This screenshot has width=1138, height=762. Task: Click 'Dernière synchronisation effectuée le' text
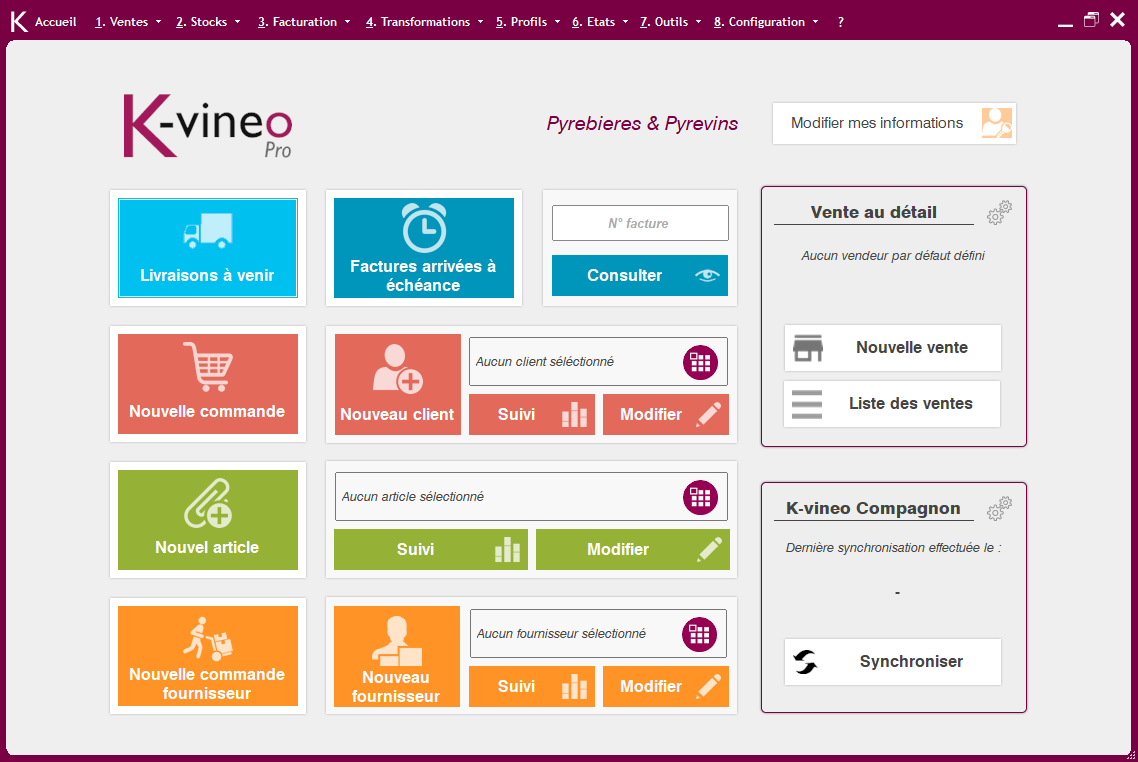(893, 548)
